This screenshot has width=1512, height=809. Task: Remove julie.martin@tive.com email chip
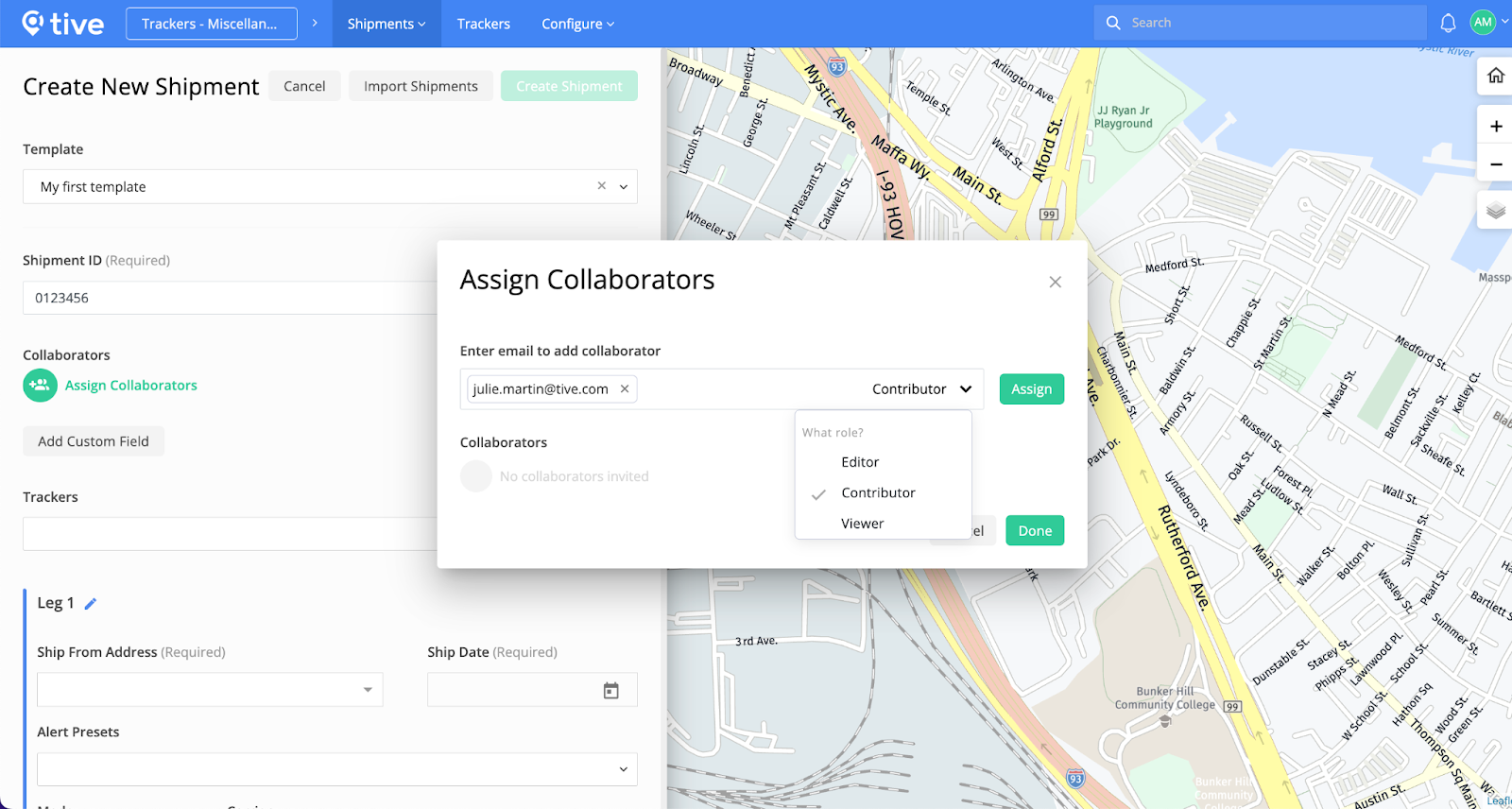[x=625, y=389]
